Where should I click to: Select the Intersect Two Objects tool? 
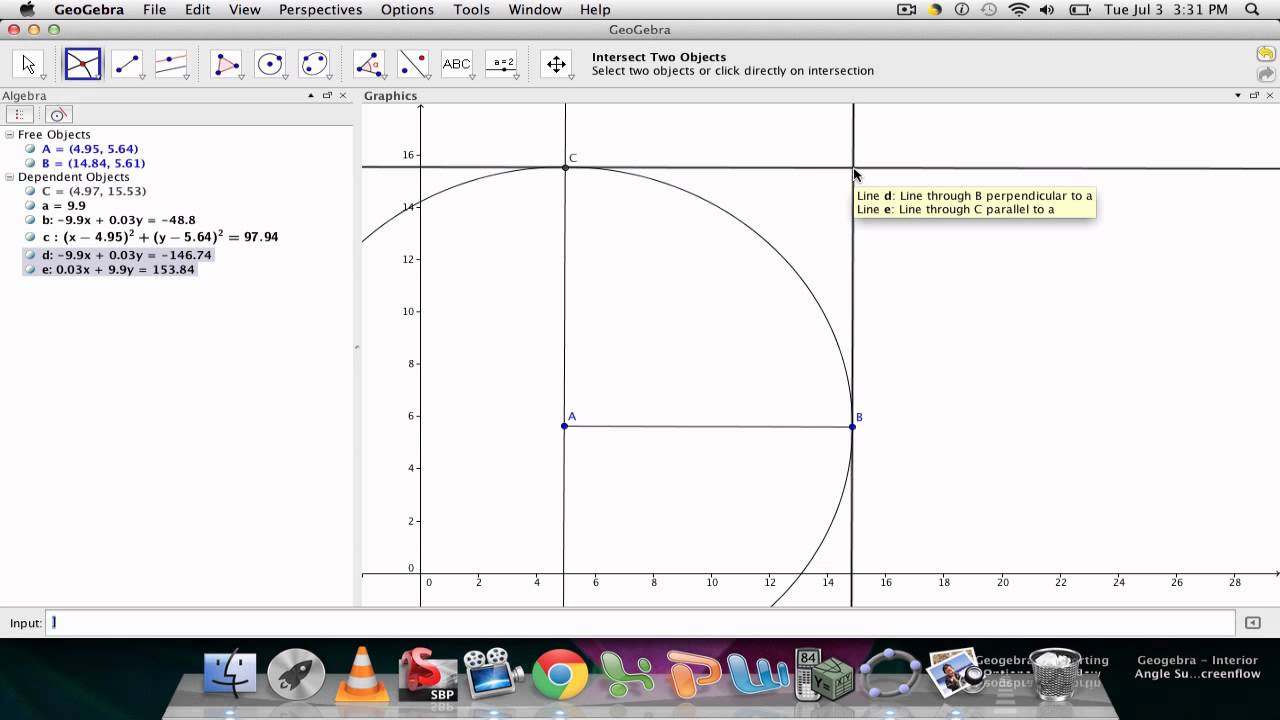[x=82, y=65]
